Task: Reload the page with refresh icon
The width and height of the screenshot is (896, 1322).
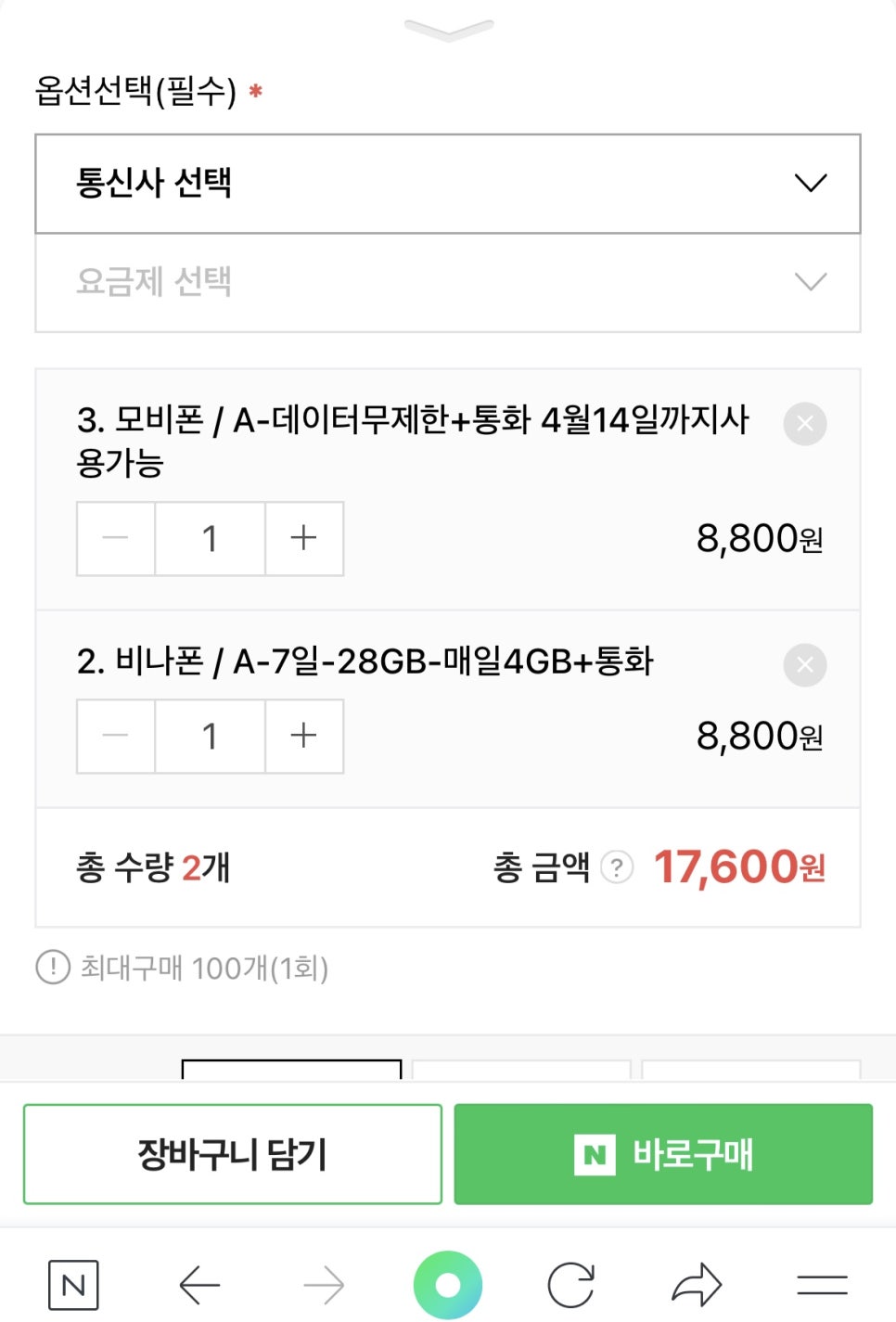Action: coord(571,1285)
